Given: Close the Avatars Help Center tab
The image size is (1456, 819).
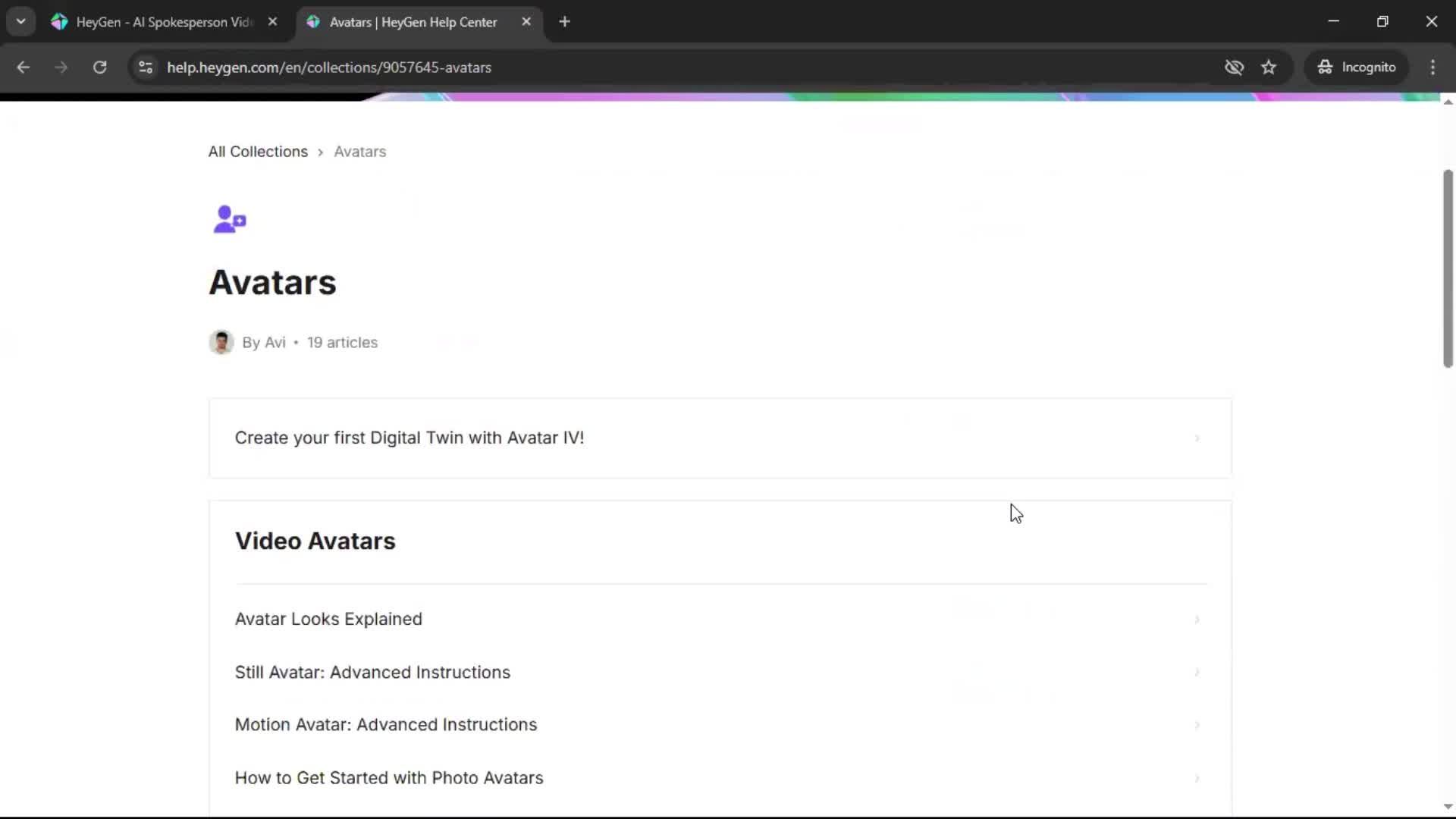Looking at the screenshot, I should [526, 22].
